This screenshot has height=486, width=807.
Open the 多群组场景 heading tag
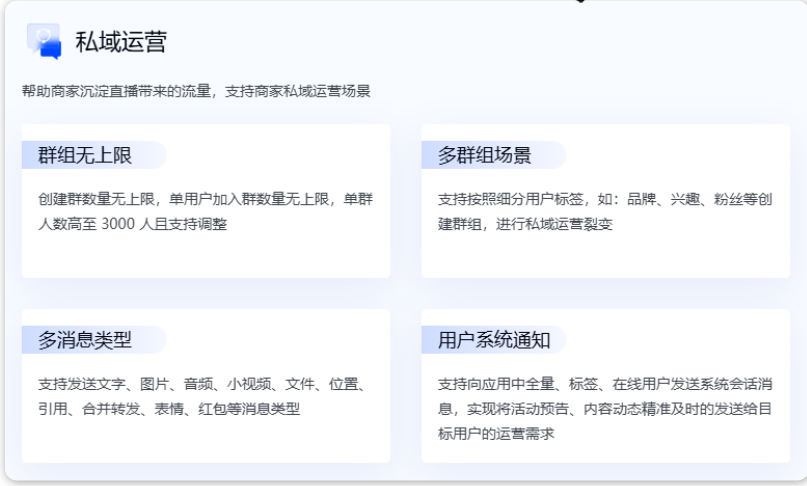(494, 155)
